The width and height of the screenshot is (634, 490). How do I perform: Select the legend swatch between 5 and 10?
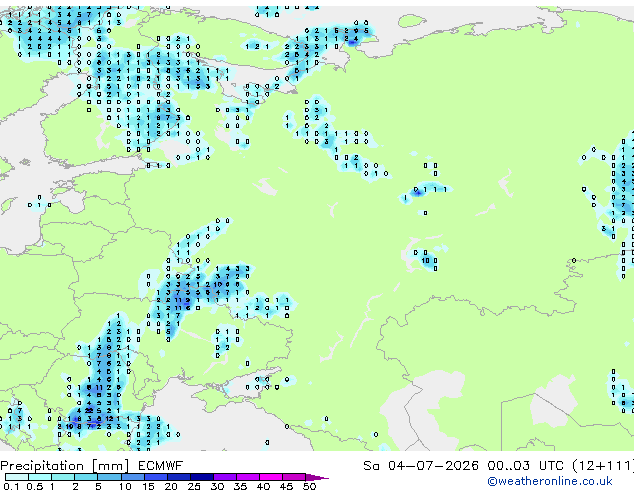(109, 477)
